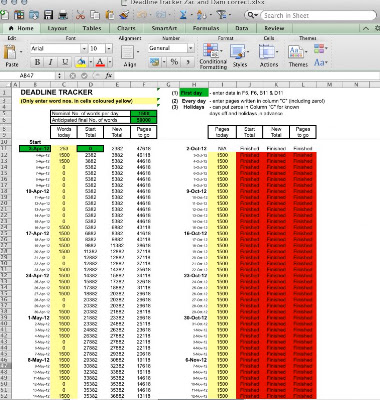Viewport: 380px width, 400px height.
Task: Open the Sort toolbar icon
Action: click(x=201, y=15)
